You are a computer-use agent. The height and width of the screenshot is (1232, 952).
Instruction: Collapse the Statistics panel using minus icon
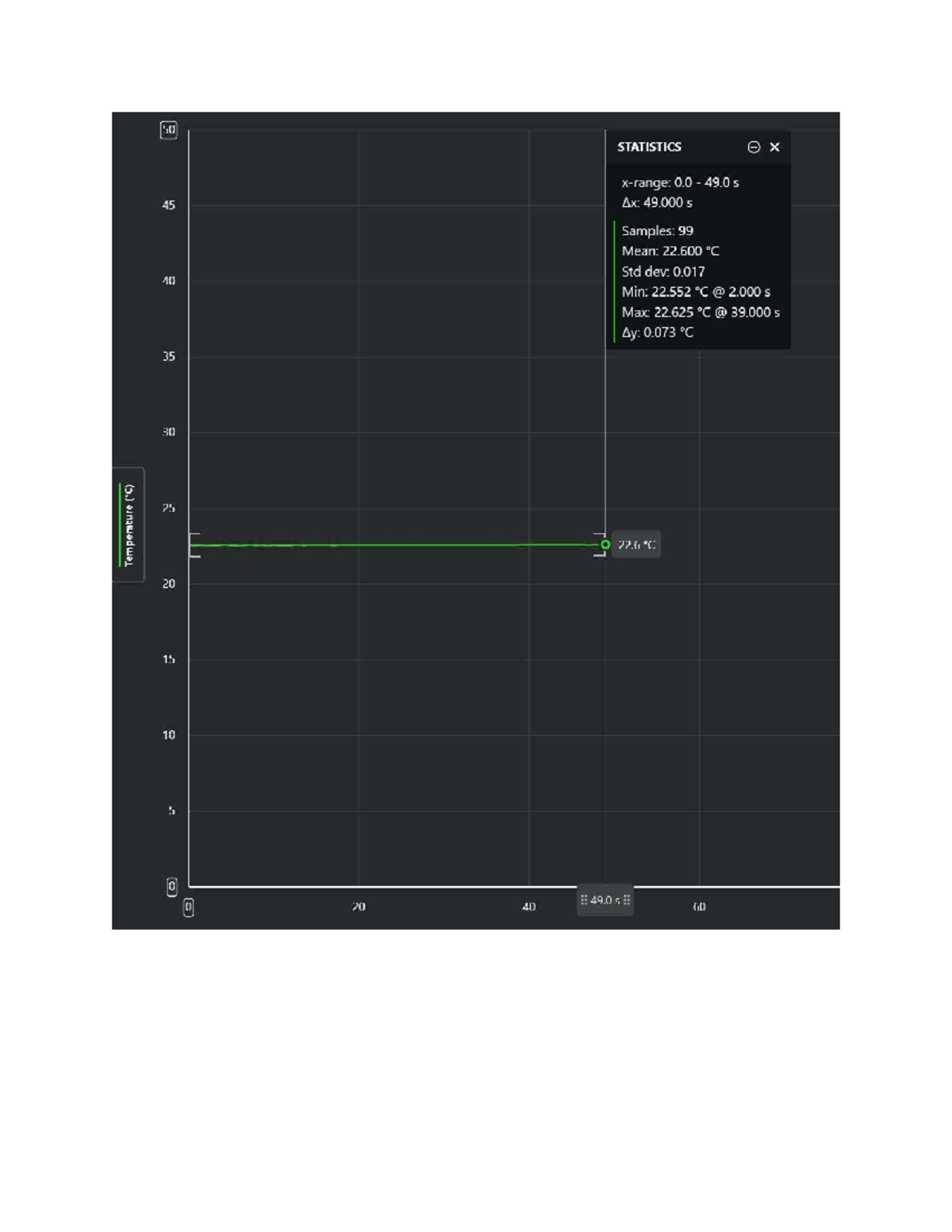click(752, 148)
